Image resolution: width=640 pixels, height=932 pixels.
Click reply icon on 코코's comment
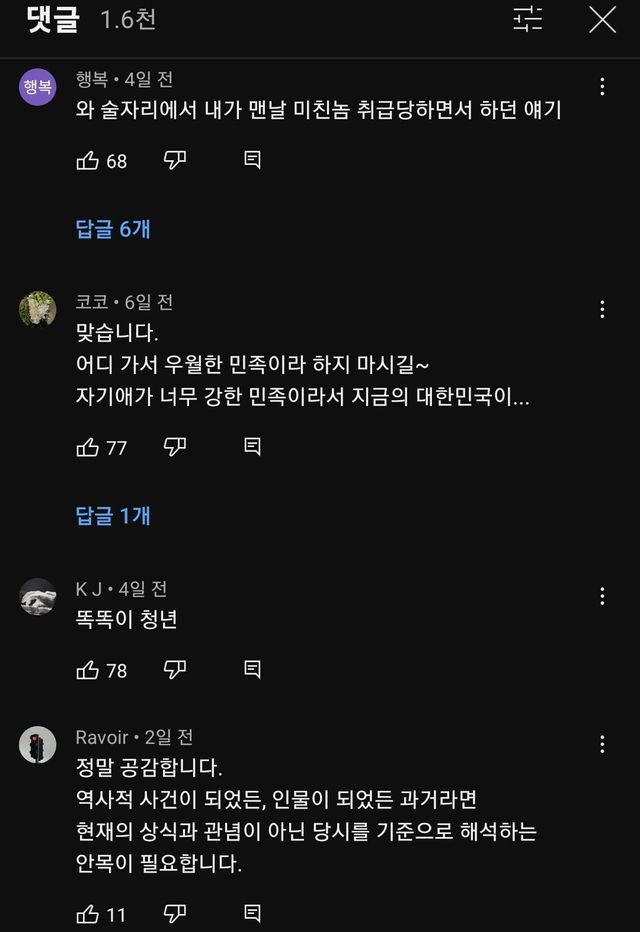click(x=253, y=447)
